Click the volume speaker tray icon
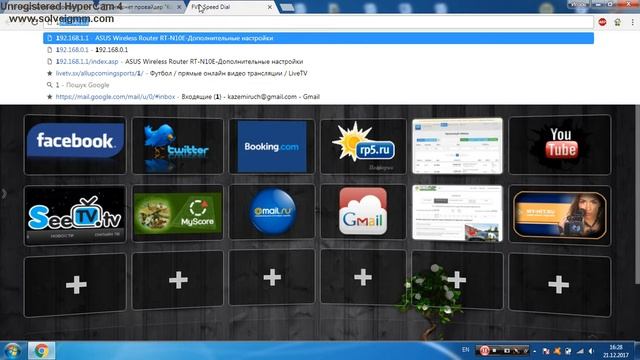Image resolution: width=640 pixels, height=360 pixels. pos(591,351)
